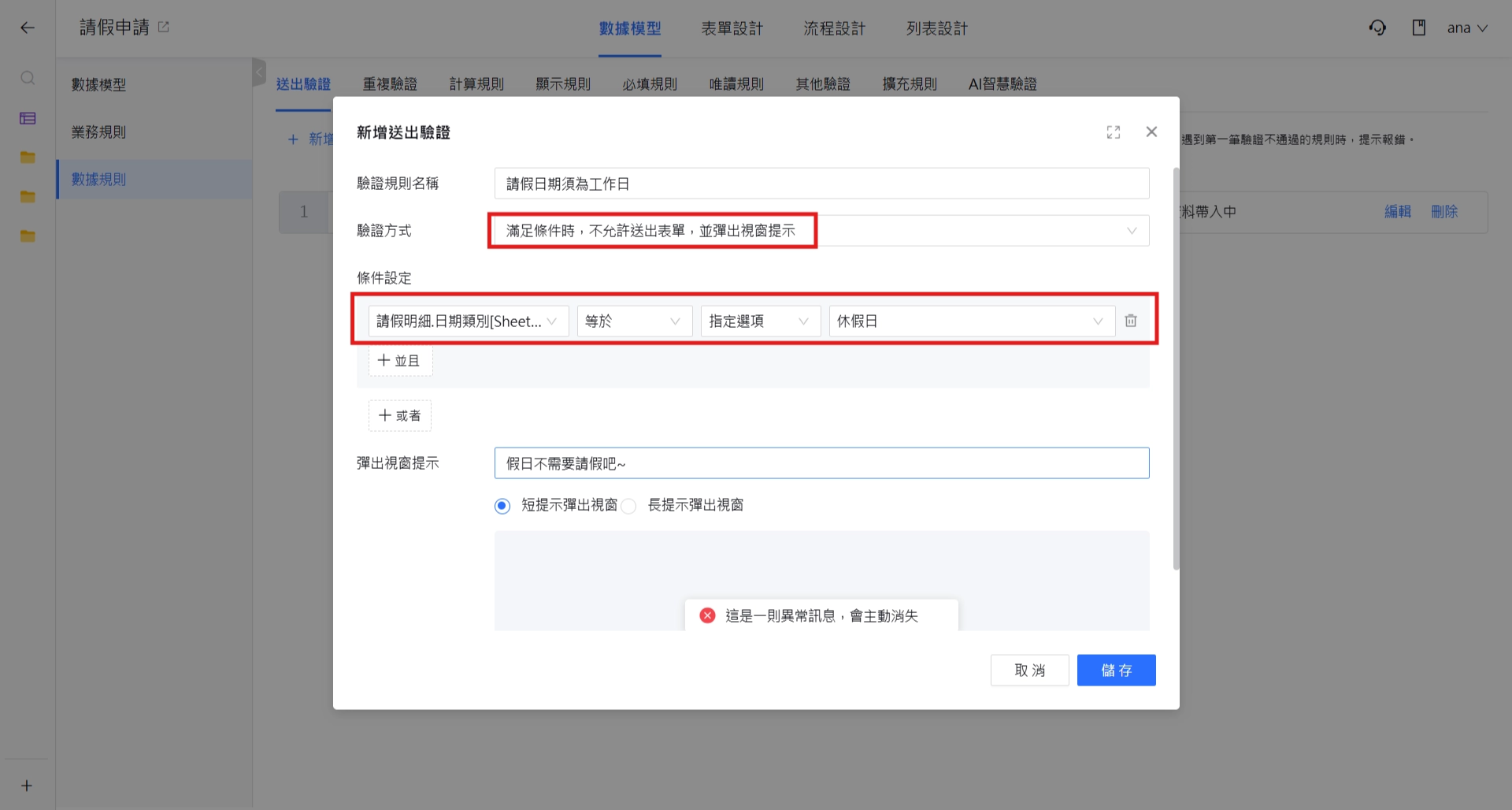1512x810 pixels.
Task: Select the 顯示規則 tab
Action: click(x=563, y=84)
